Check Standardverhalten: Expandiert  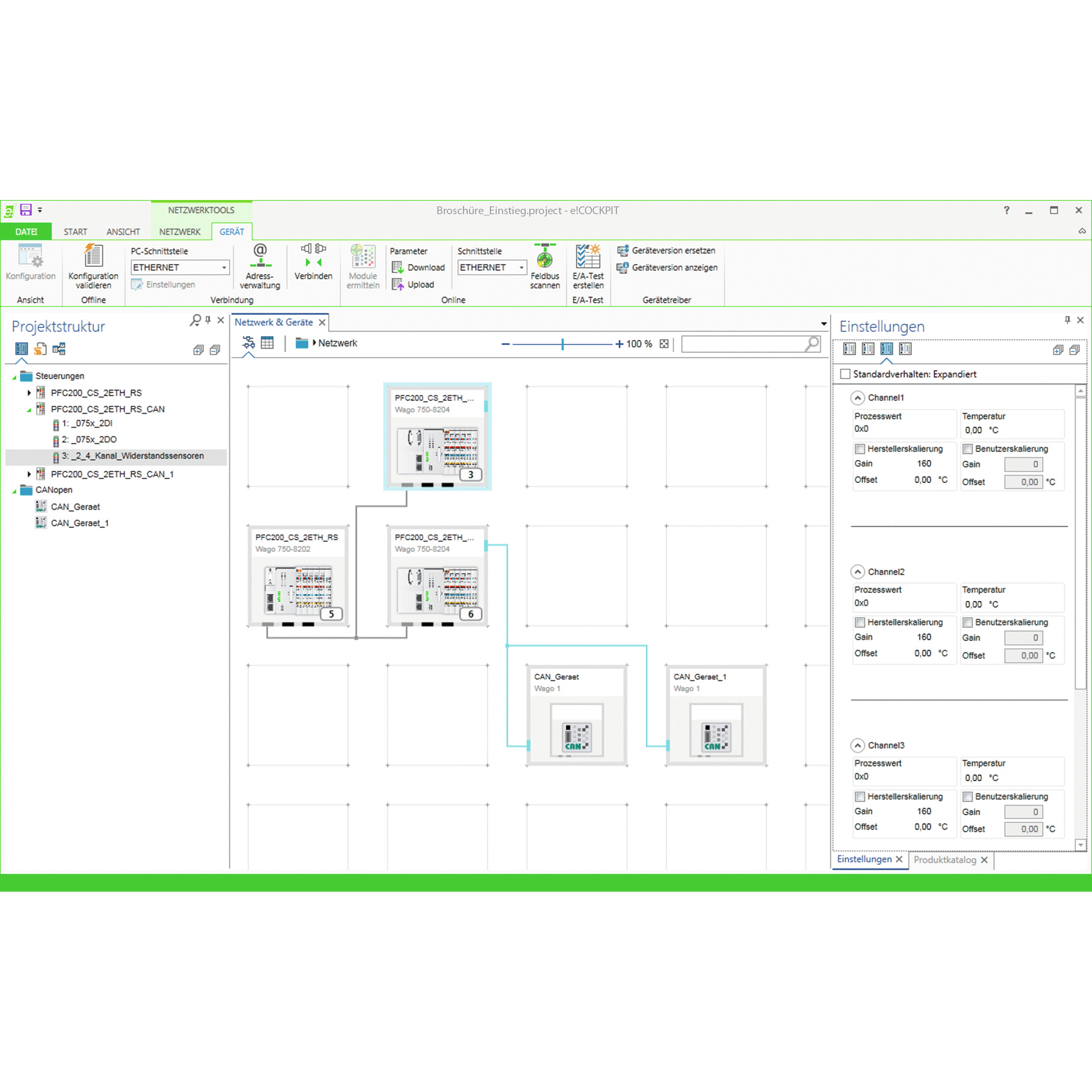click(845, 374)
